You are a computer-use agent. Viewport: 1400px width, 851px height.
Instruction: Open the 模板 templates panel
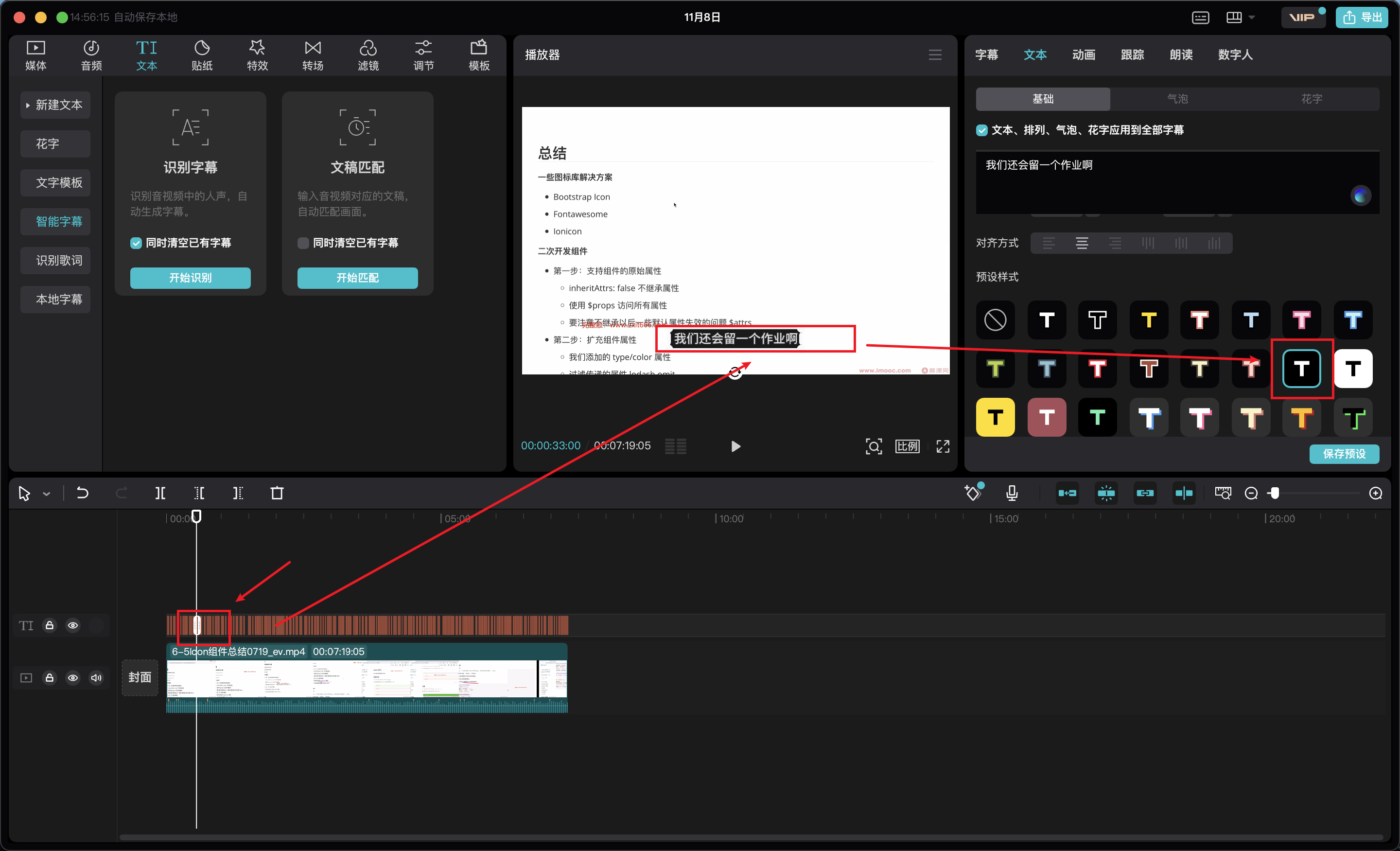coord(479,55)
